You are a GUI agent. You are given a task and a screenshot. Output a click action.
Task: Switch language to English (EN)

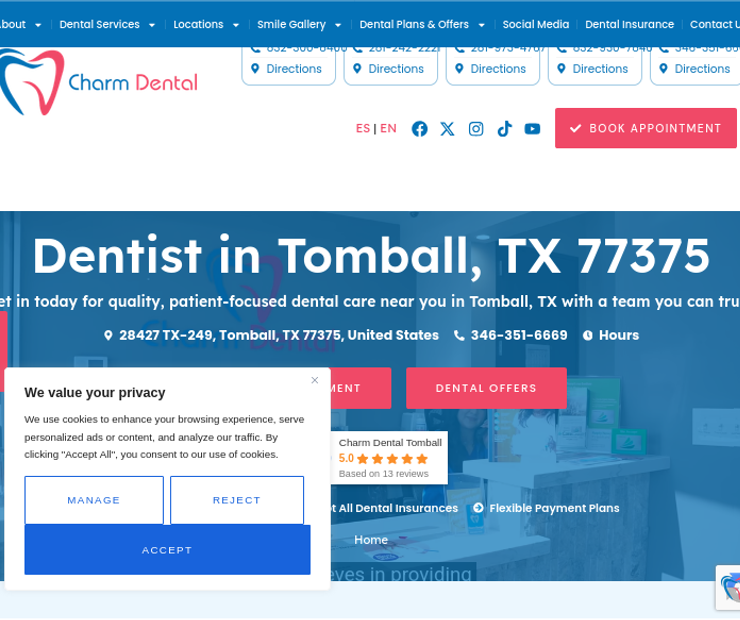click(388, 128)
